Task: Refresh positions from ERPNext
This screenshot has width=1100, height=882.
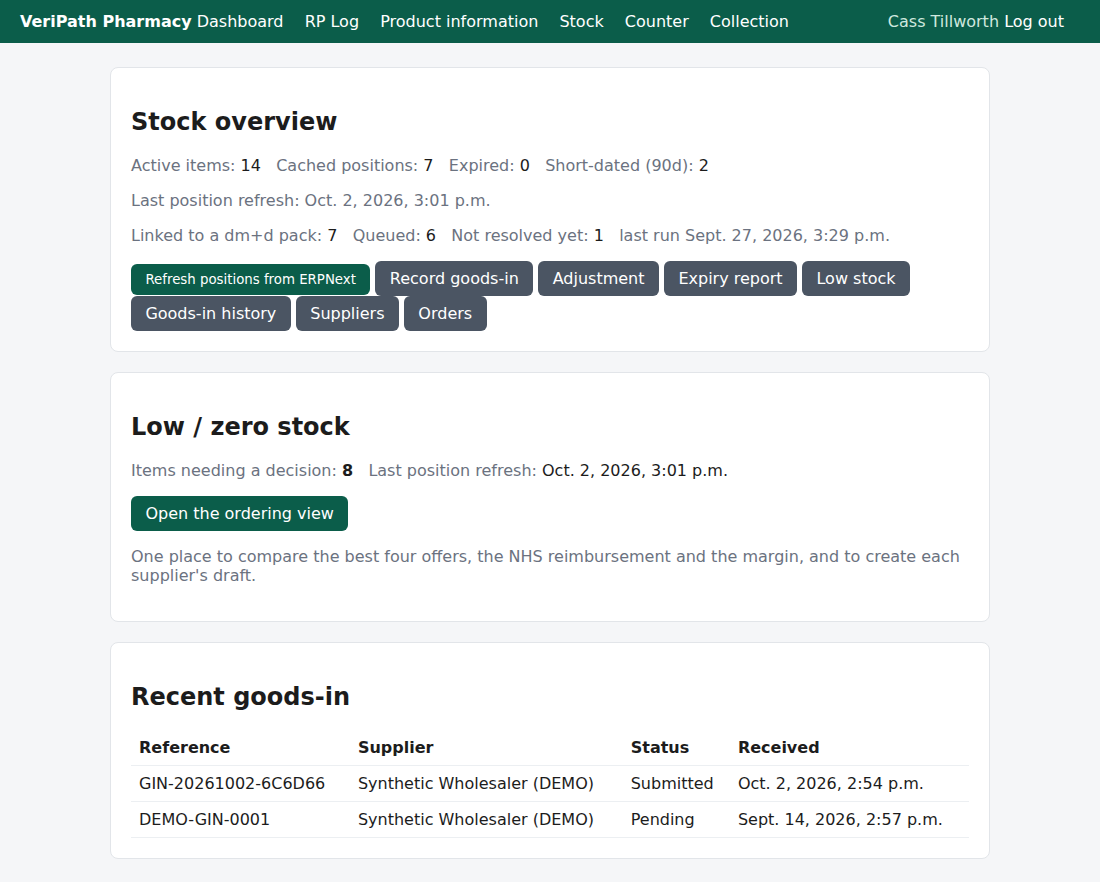Action: tap(250, 279)
